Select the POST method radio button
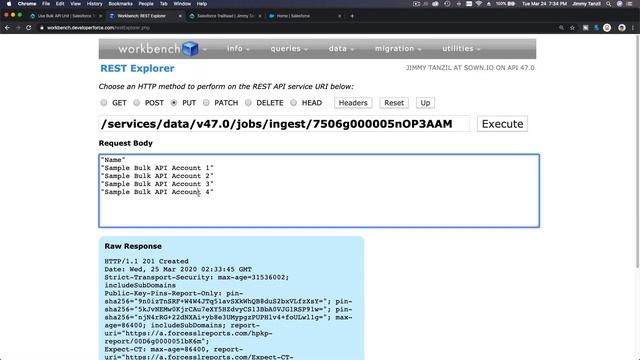The width and height of the screenshot is (640, 360). [136, 102]
